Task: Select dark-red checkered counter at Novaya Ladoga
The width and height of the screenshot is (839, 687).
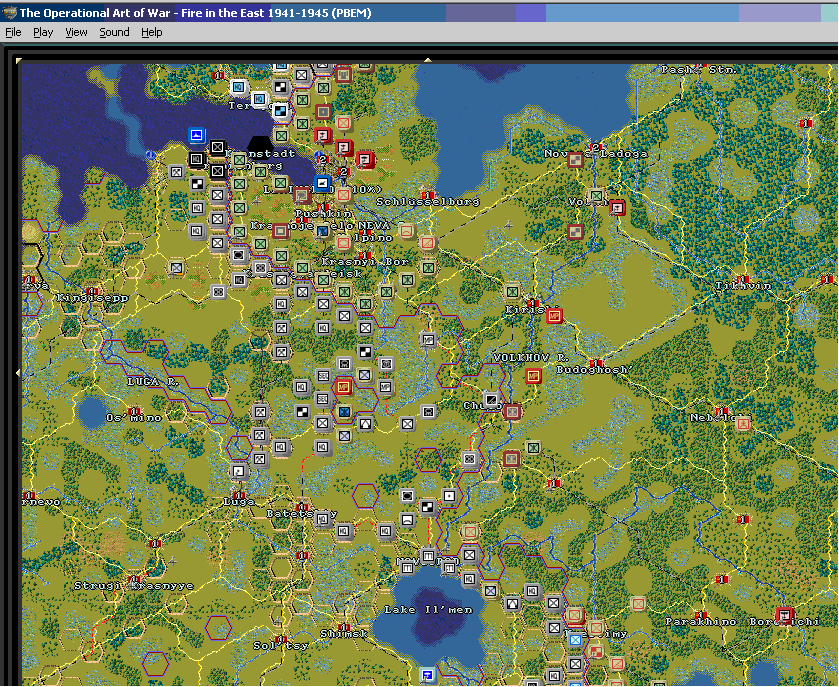Action: 575,159
